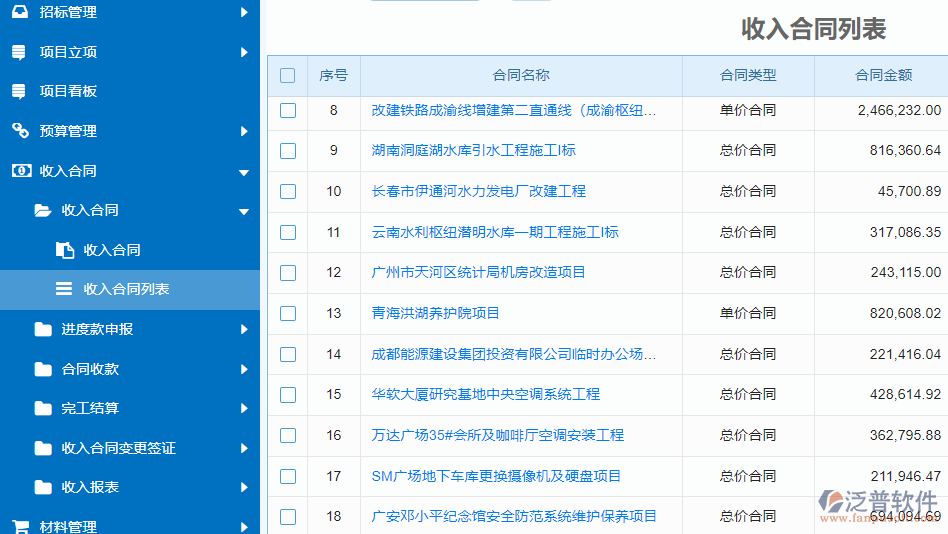
Task: Check the checkbox for row 10
Action: 288,191
